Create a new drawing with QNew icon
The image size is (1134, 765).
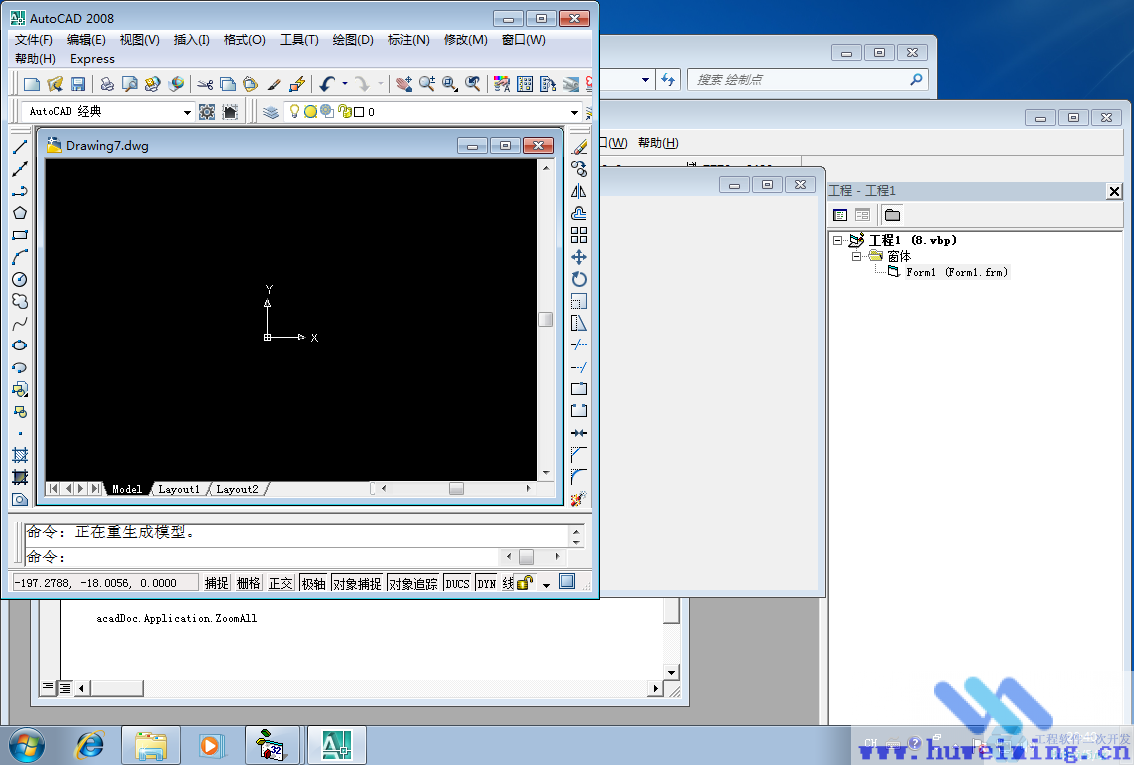tap(32, 85)
